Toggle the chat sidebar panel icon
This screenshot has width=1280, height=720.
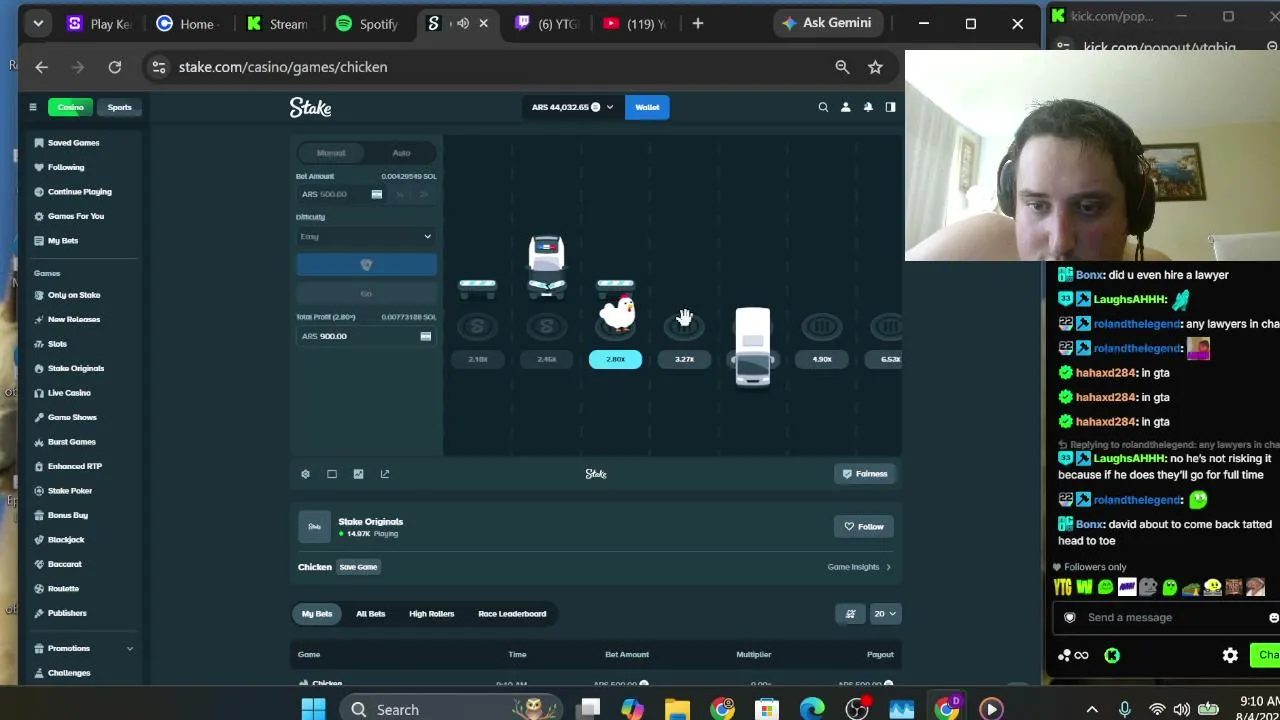tap(890, 107)
